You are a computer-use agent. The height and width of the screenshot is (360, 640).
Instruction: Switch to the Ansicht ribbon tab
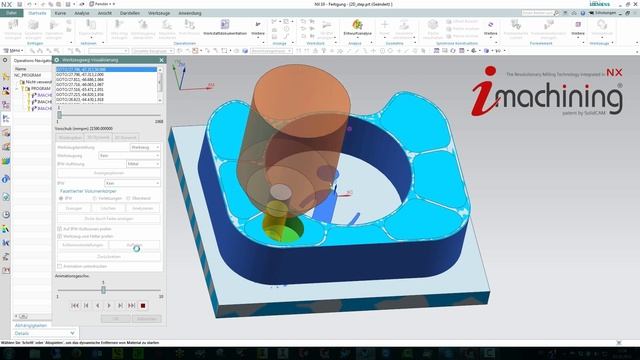(104, 13)
